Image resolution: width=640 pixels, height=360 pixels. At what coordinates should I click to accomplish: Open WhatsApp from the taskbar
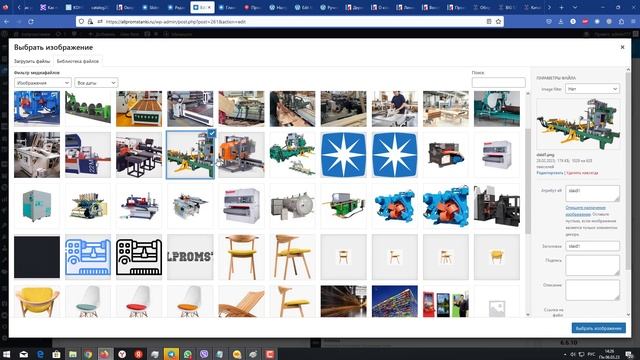[x=187, y=354]
